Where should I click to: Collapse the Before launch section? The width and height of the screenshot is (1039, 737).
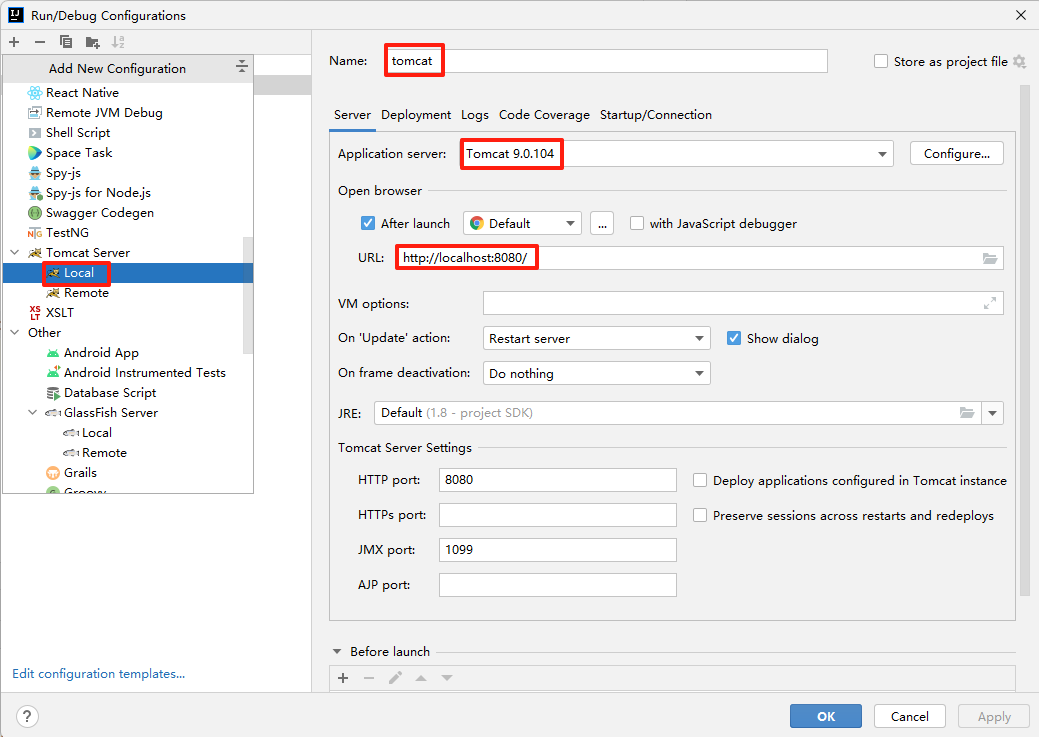pyautogui.click(x=337, y=652)
